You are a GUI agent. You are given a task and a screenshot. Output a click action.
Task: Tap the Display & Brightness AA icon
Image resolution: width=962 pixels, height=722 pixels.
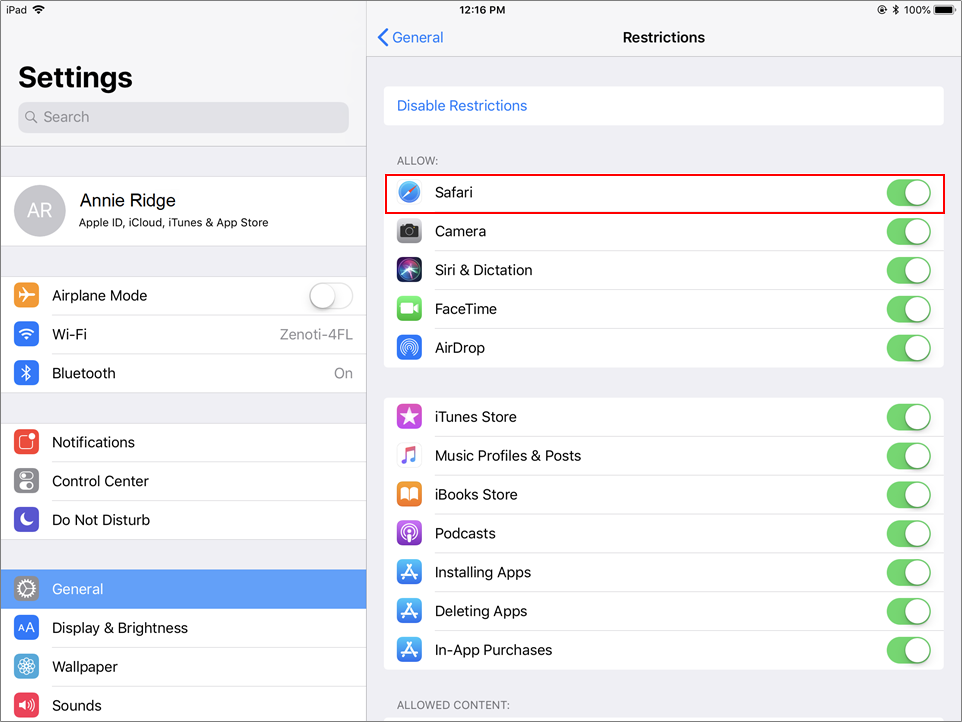[x=26, y=628]
